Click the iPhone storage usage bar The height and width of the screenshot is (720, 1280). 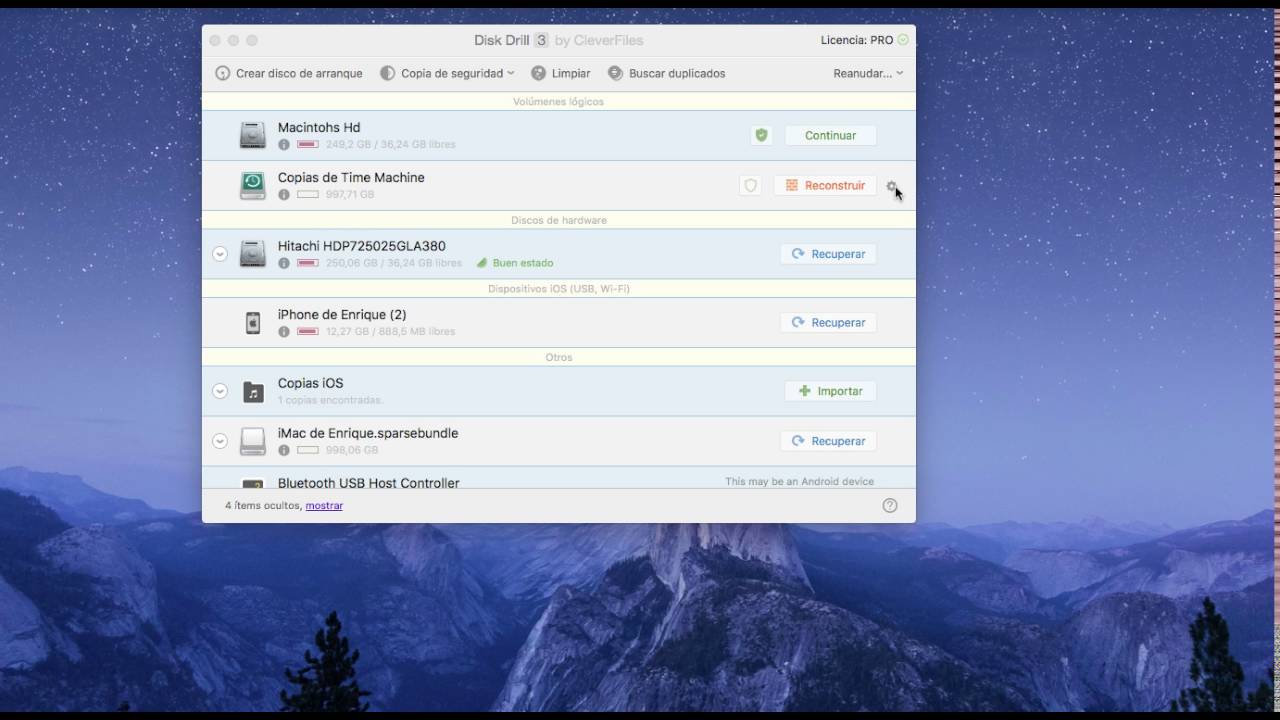click(308, 331)
